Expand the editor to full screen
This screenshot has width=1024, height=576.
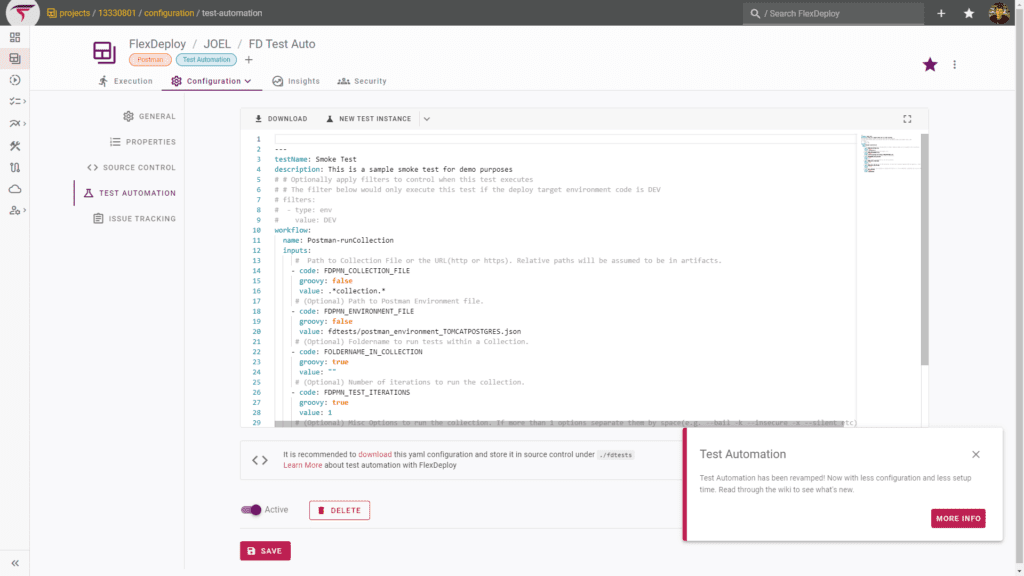(x=907, y=119)
